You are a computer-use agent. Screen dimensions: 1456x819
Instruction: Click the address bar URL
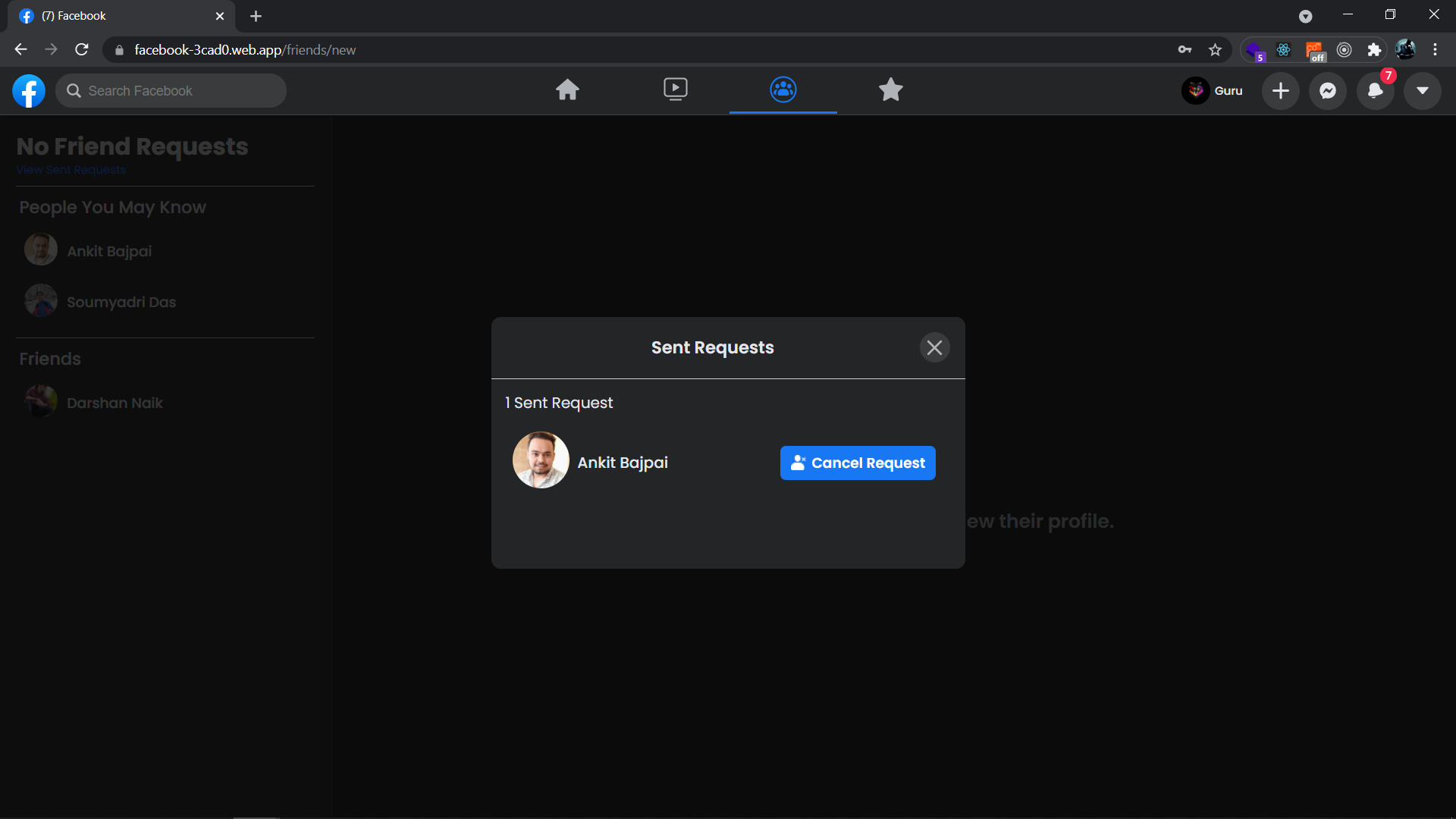(245, 50)
